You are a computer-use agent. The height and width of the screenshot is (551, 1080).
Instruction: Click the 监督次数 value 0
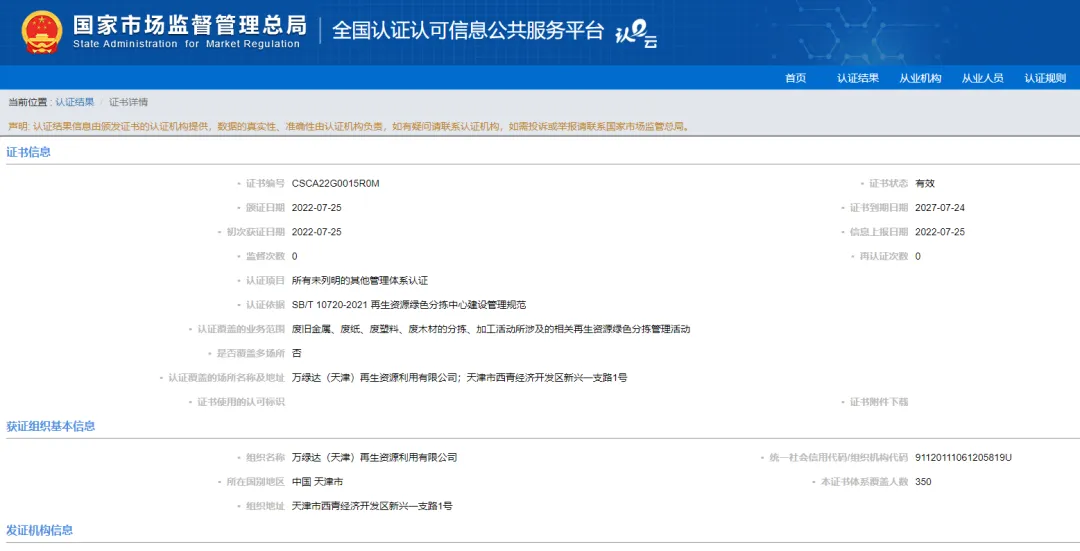(x=295, y=256)
